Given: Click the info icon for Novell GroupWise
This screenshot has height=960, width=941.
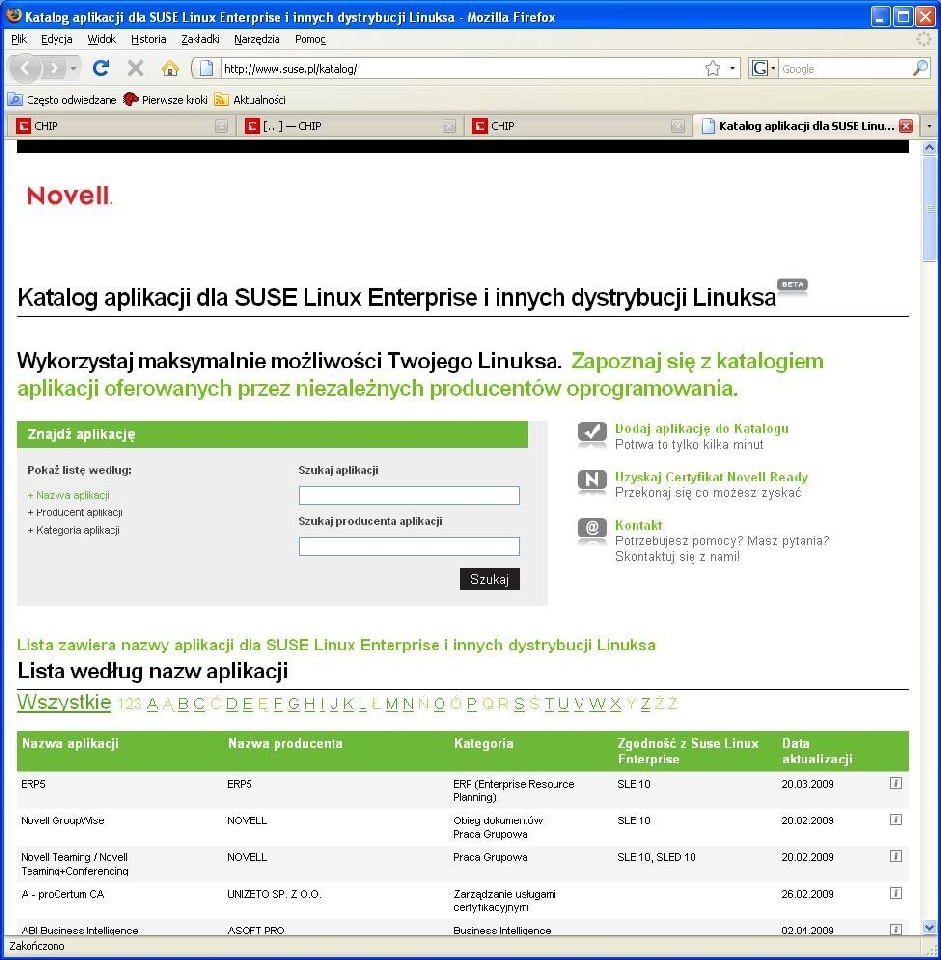Looking at the screenshot, I should click(895, 819).
